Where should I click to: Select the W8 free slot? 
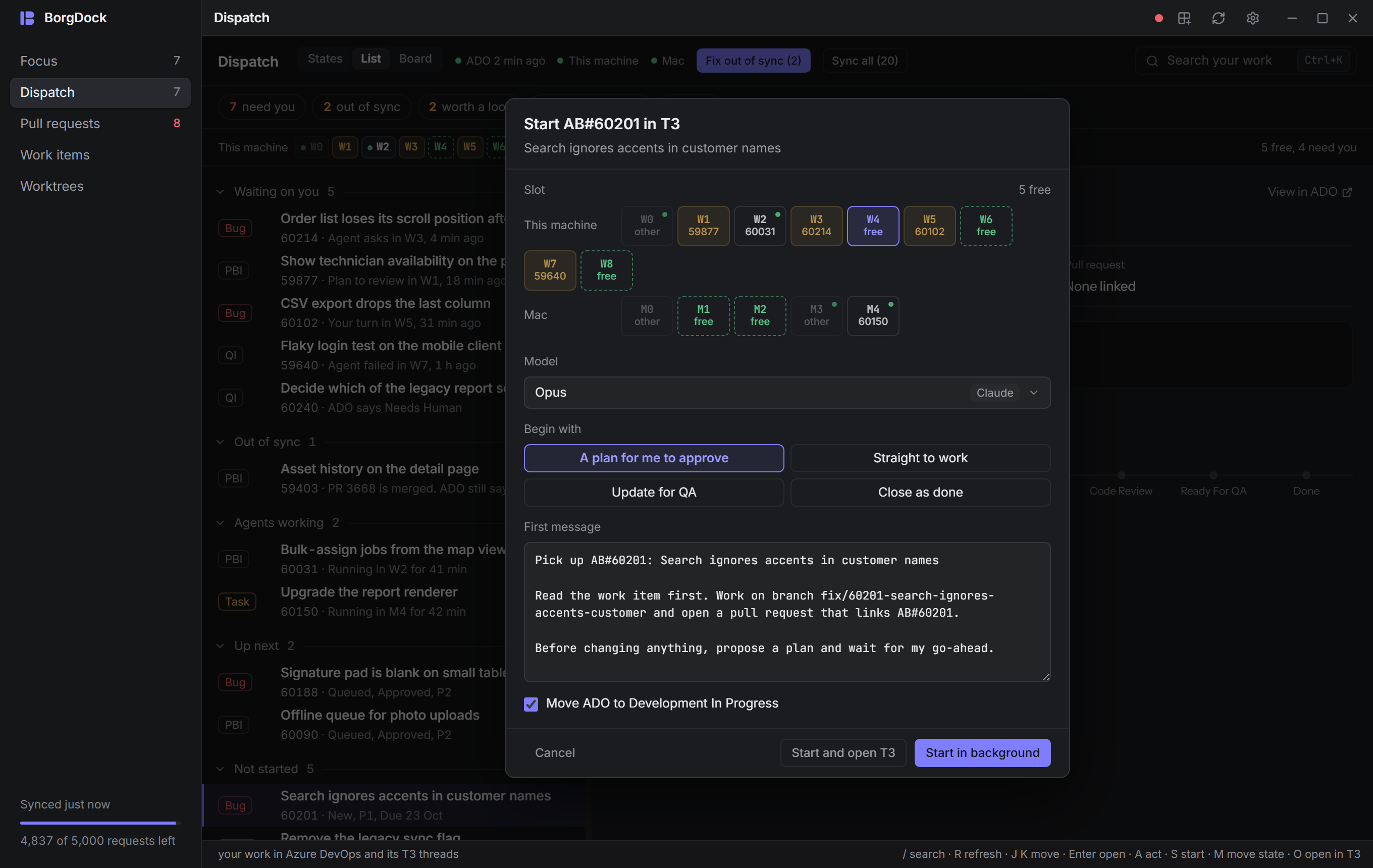pos(606,270)
